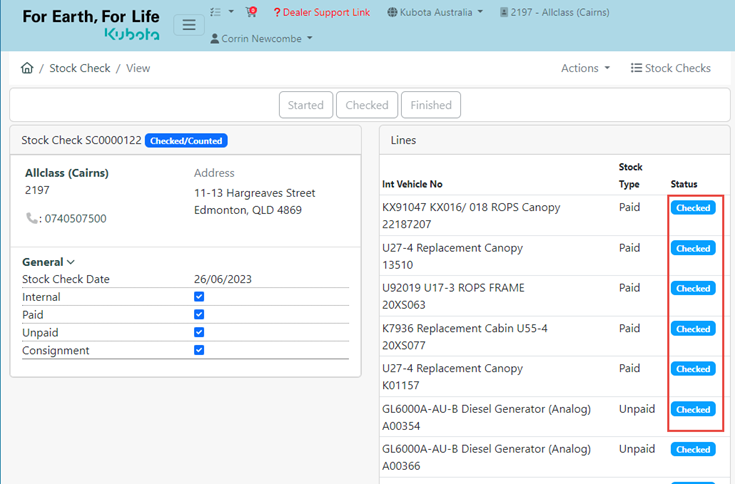
Task: Expand the Kubota Australia dropdown
Action: tap(434, 12)
